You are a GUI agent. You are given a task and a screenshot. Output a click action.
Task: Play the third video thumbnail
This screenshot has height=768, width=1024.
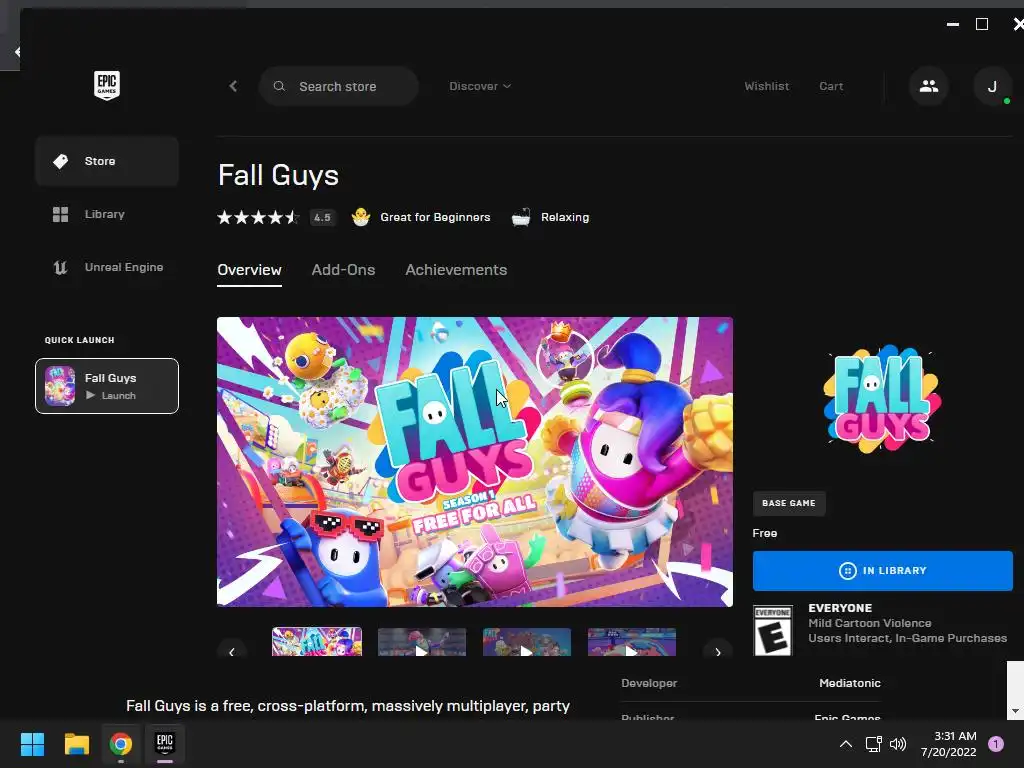[527, 642]
